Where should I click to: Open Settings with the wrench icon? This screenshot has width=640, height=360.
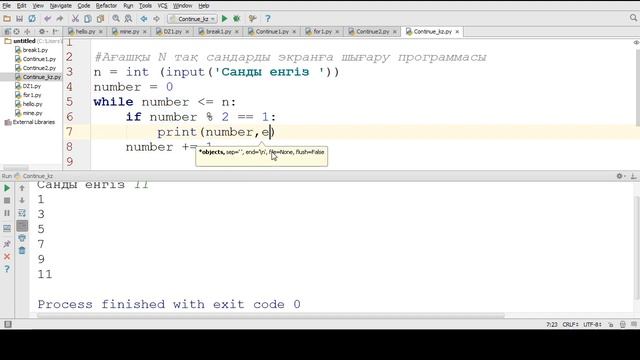253,19
